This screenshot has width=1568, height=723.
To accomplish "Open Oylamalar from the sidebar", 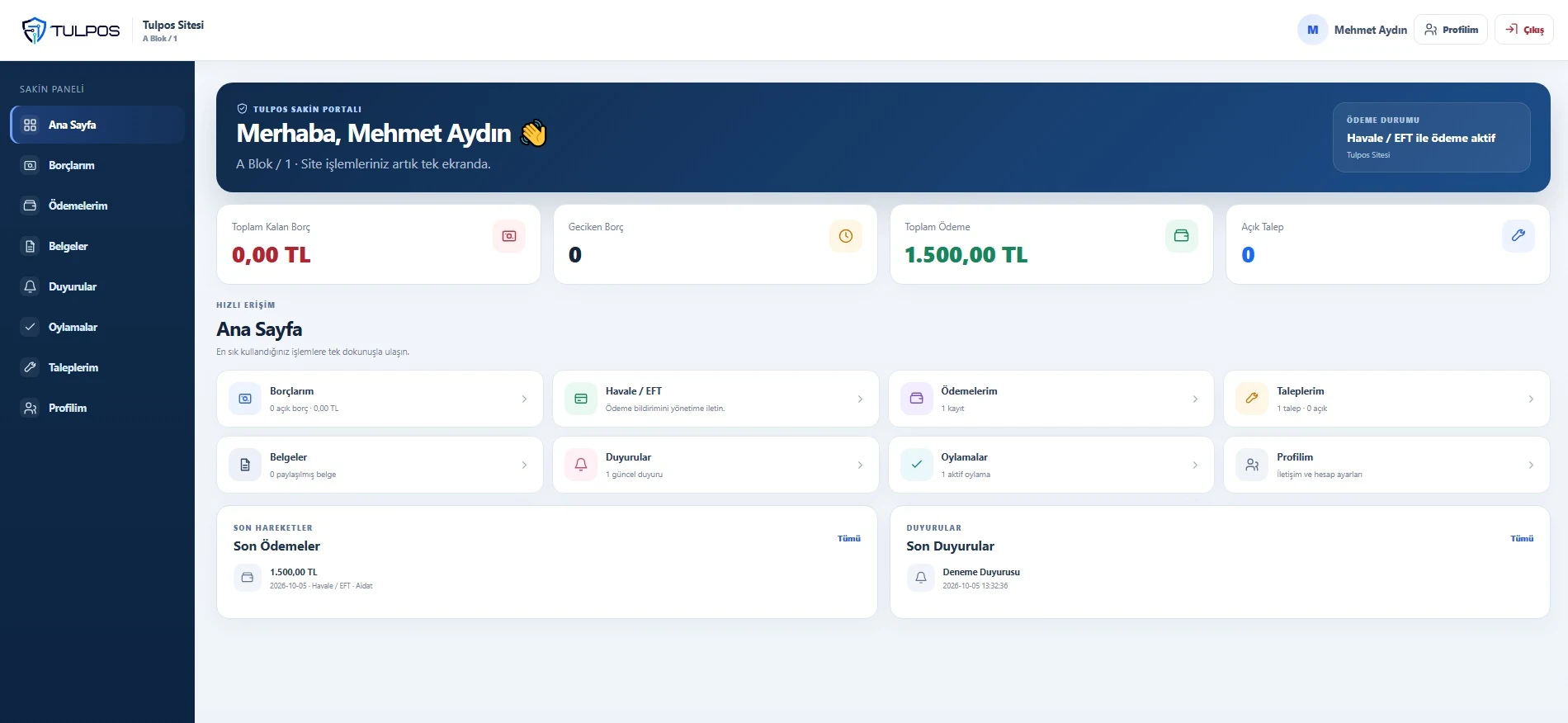I will 97,327.
